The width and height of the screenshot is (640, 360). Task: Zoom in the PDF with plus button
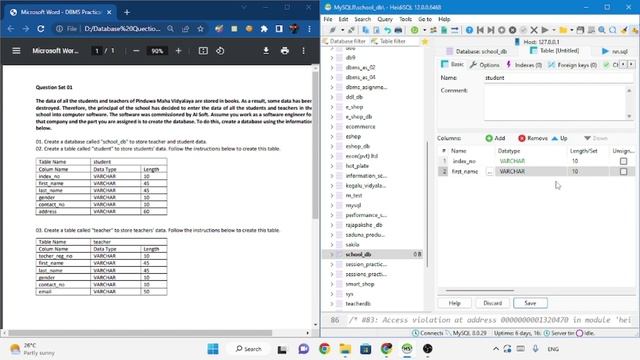pyautogui.click(x=178, y=51)
